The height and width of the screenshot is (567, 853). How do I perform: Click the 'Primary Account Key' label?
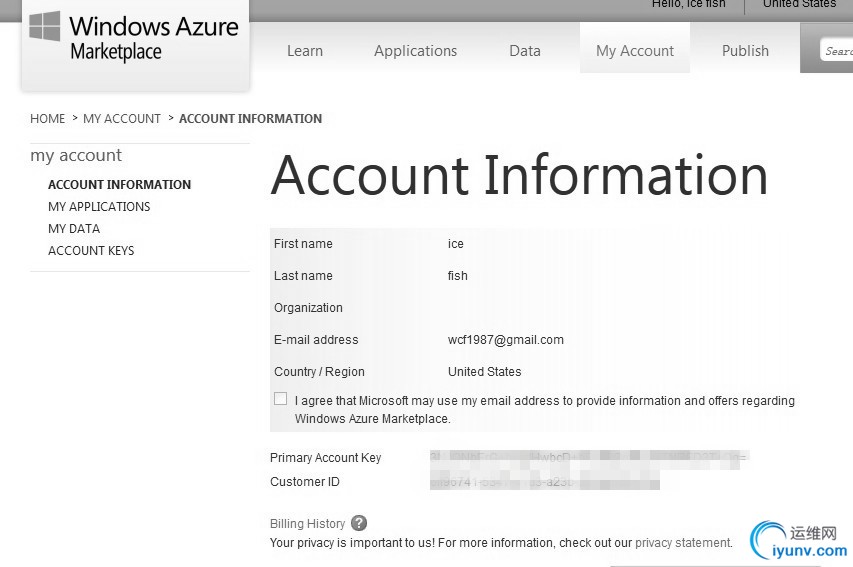pos(325,458)
